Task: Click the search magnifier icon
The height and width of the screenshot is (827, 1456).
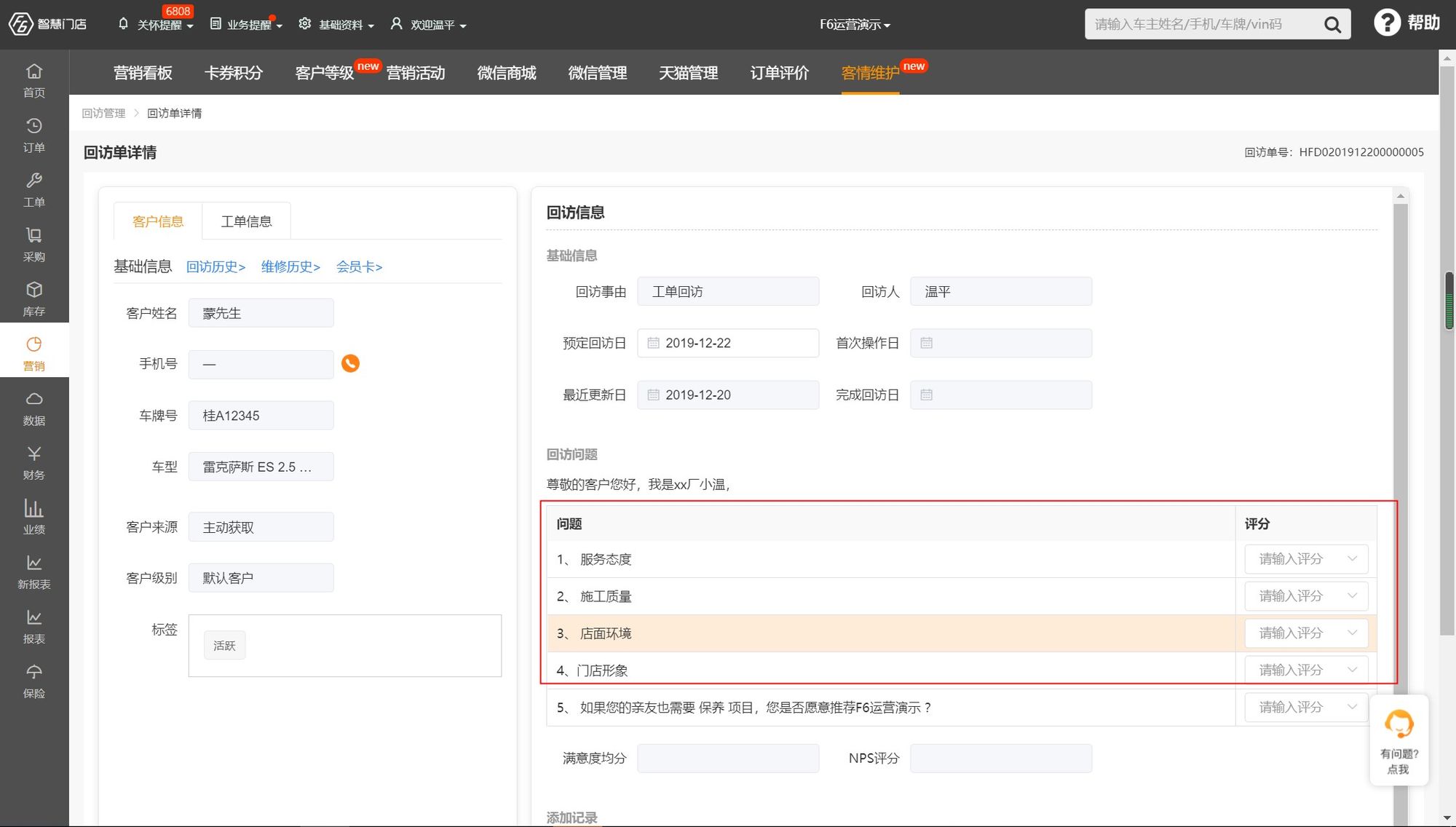Action: click(1332, 25)
